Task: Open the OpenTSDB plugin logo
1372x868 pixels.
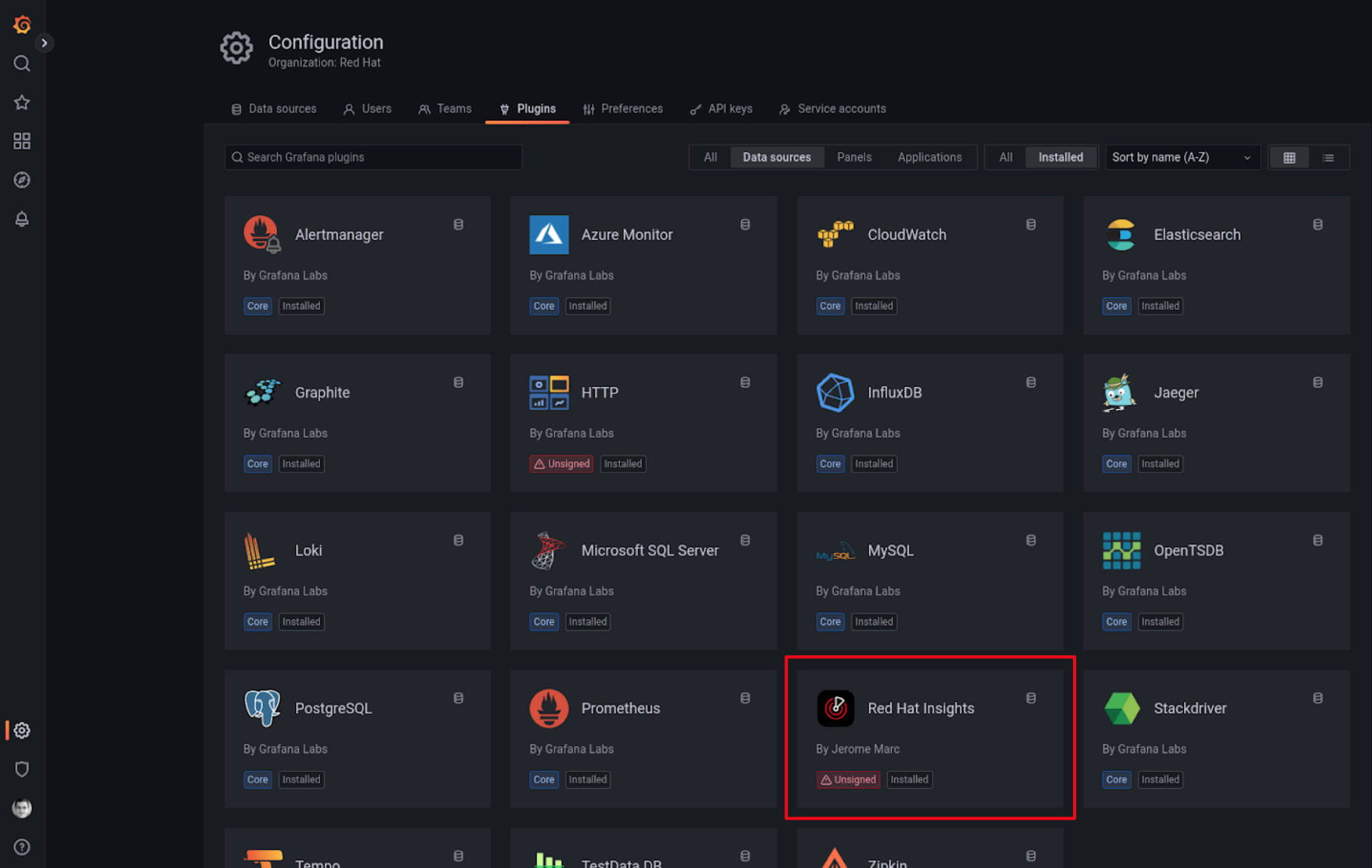Action: [1121, 550]
